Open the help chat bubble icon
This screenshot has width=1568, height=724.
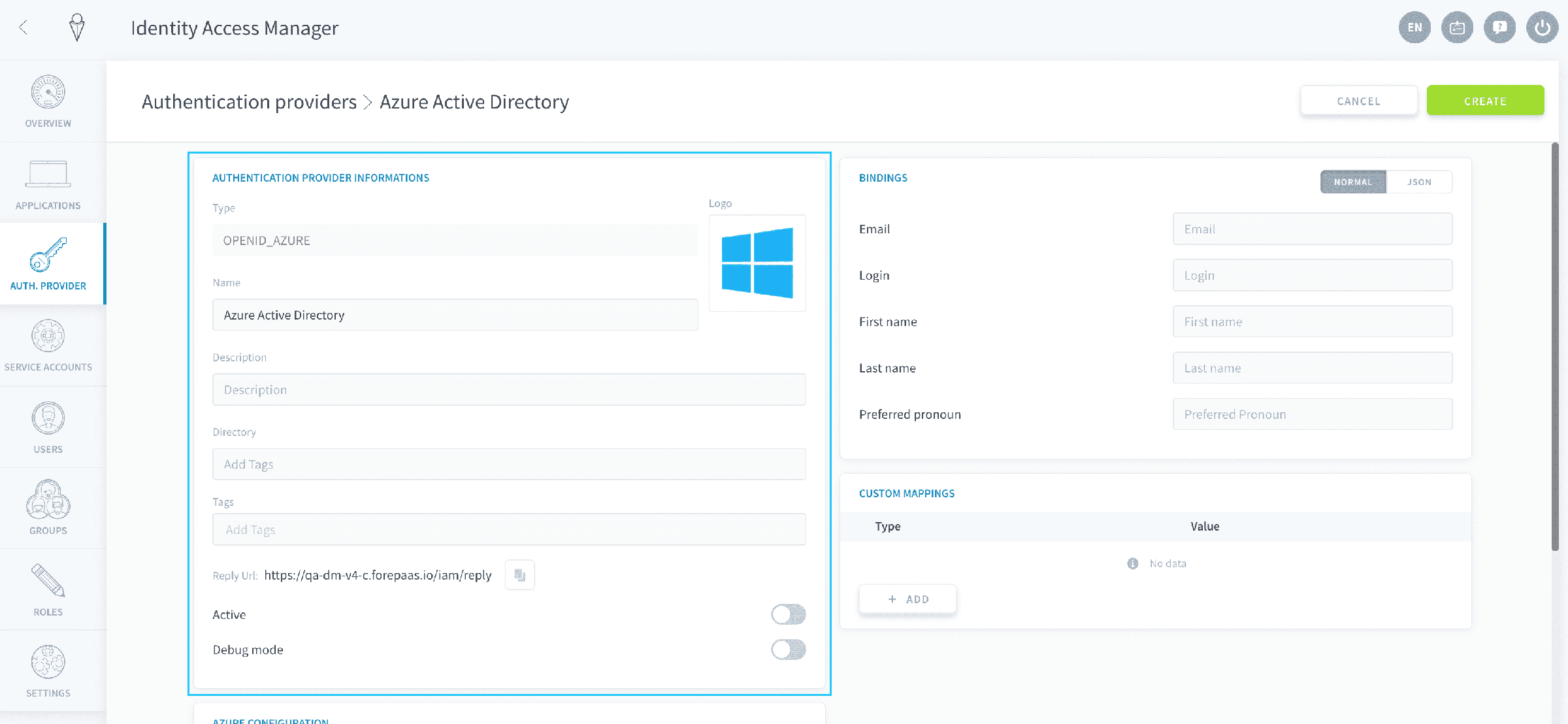(x=1499, y=27)
